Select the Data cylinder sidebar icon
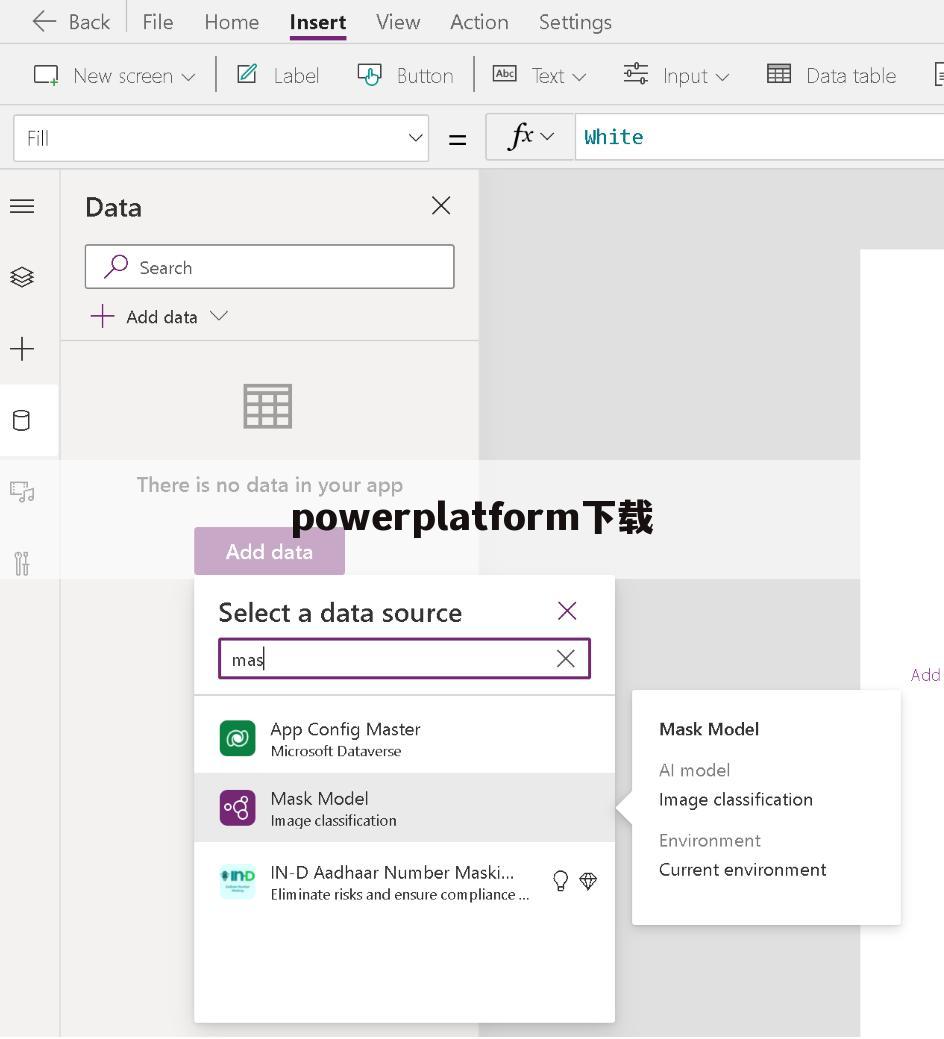 [21, 420]
